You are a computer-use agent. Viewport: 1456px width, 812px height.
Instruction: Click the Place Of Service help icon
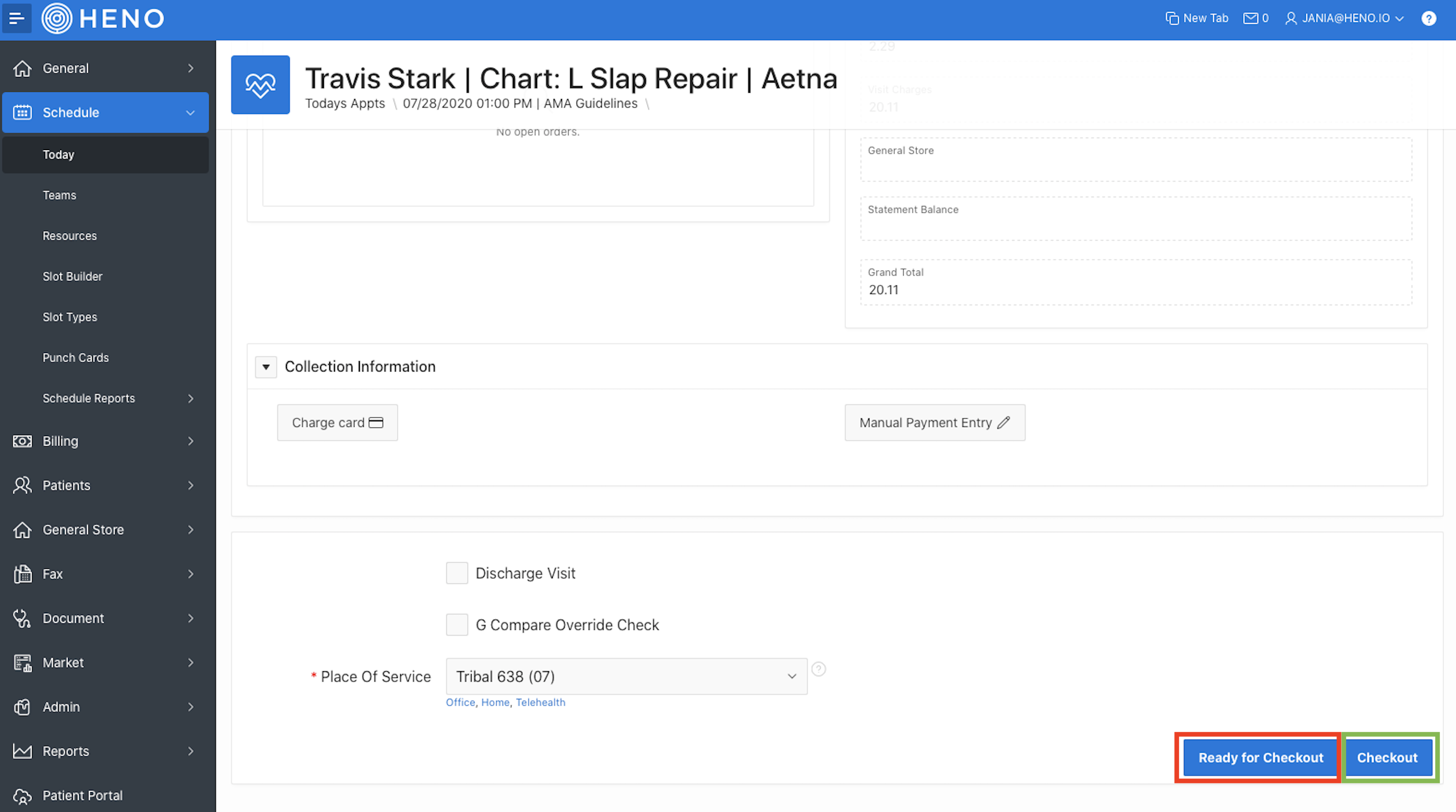pyautogui.click(x=818, y=669)
